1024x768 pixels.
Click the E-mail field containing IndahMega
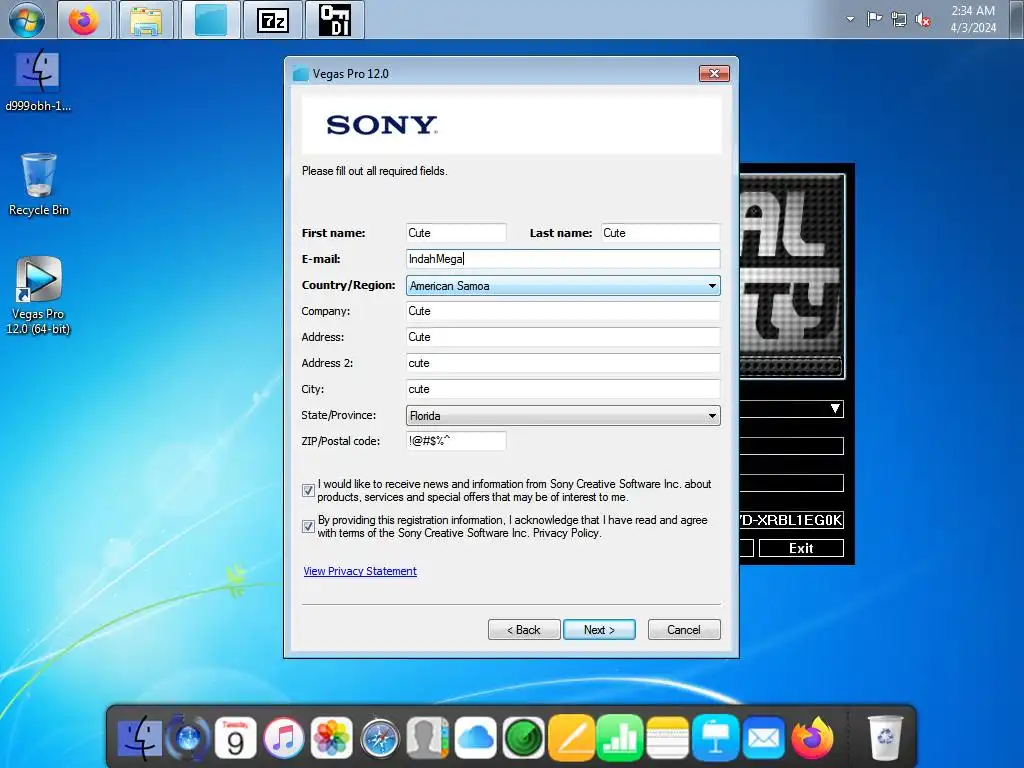point(563,259)
